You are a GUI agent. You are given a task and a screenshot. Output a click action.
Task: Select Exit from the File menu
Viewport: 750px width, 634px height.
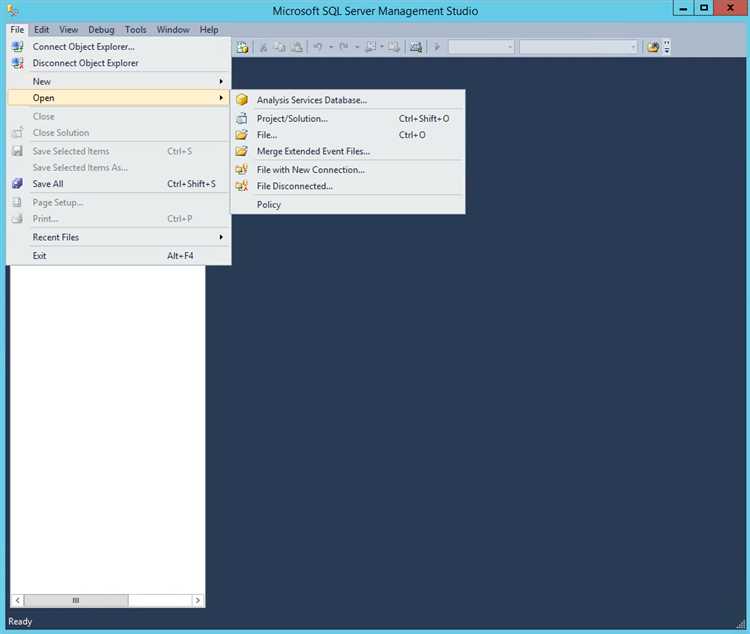point(40,256)
